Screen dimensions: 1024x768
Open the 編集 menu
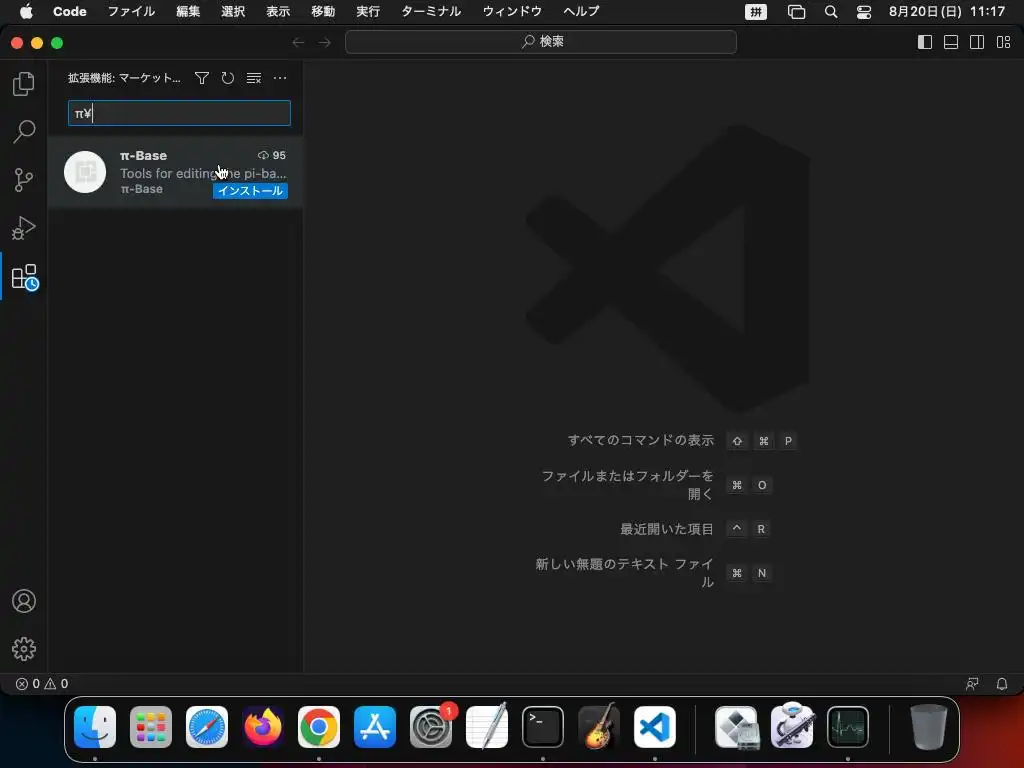[x=188, y=11]
